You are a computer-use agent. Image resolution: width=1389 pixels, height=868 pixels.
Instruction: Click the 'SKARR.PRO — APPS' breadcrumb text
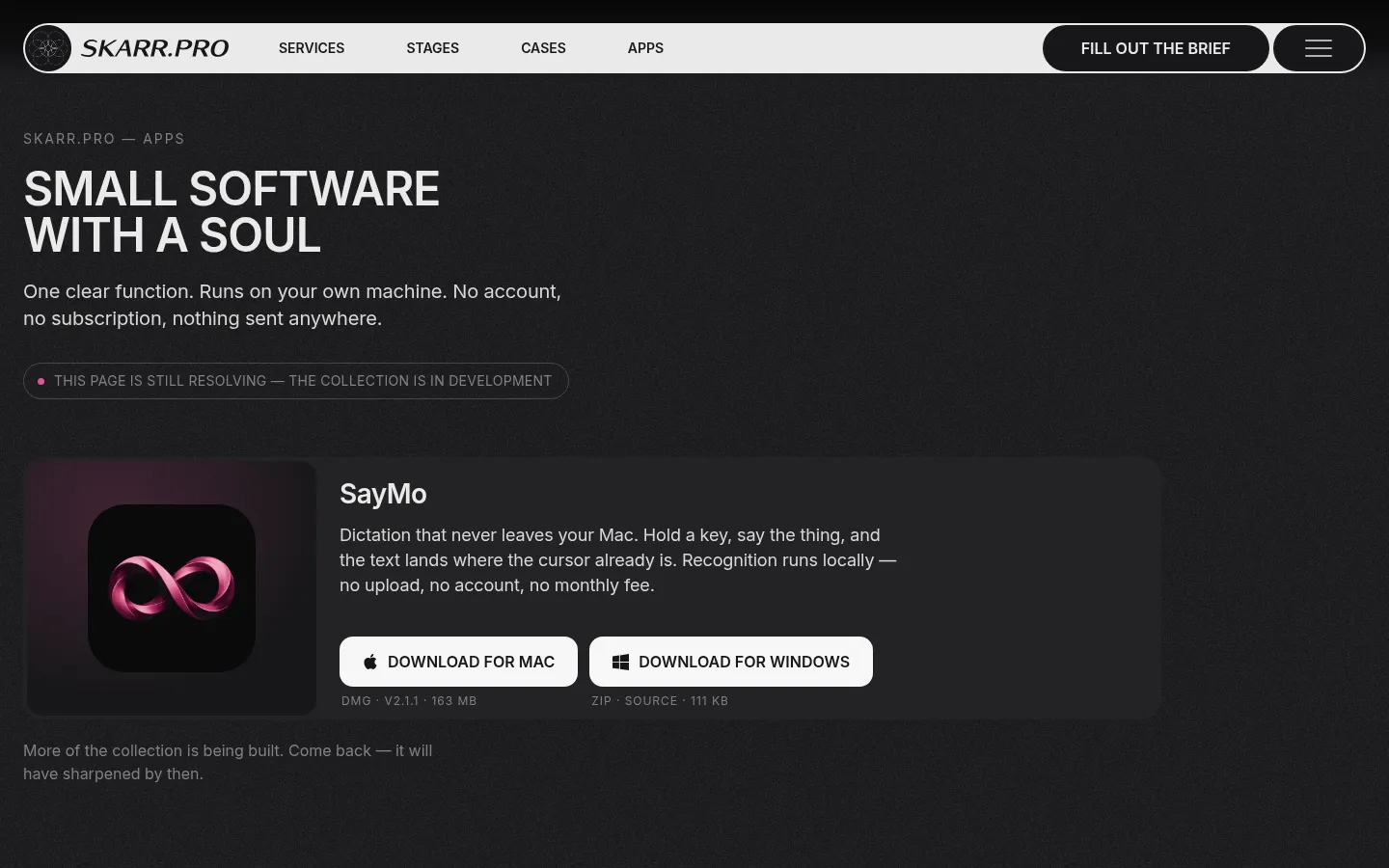104,139
